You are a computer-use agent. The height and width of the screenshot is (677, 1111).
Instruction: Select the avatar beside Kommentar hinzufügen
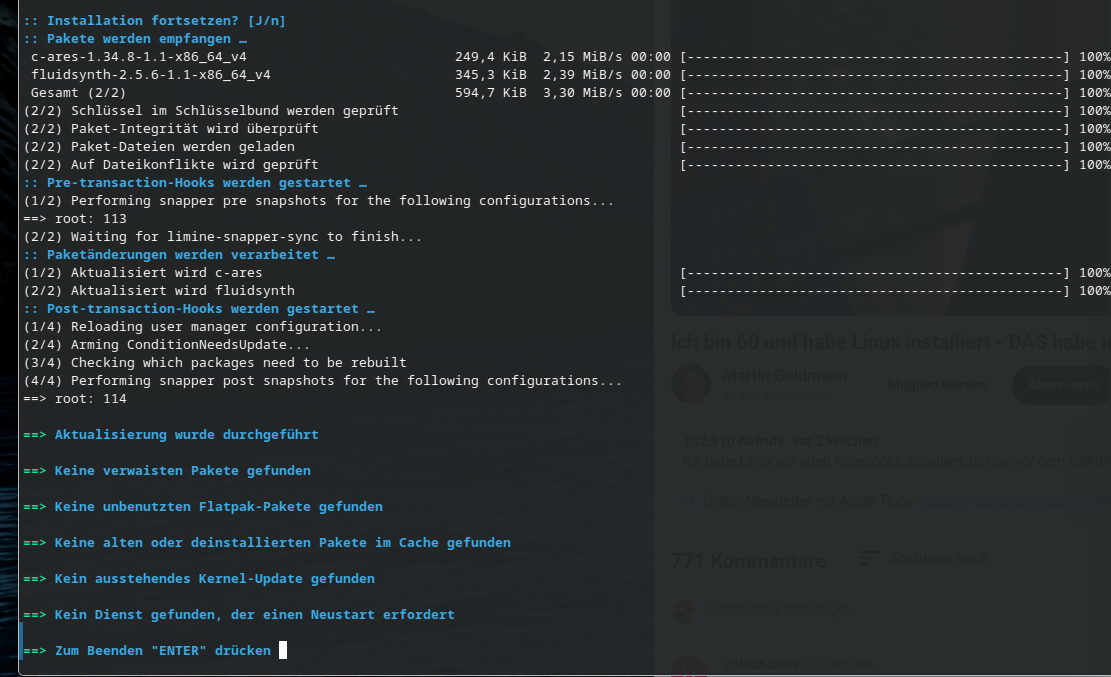[x=684, y=610]
